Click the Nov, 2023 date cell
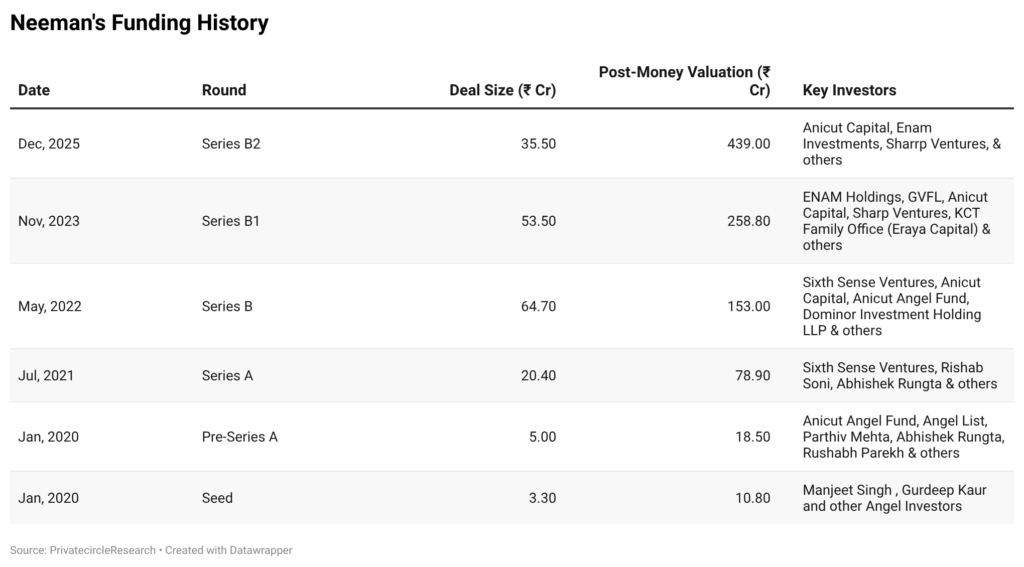The image size is (1024, 567). [x=49, y=220]
